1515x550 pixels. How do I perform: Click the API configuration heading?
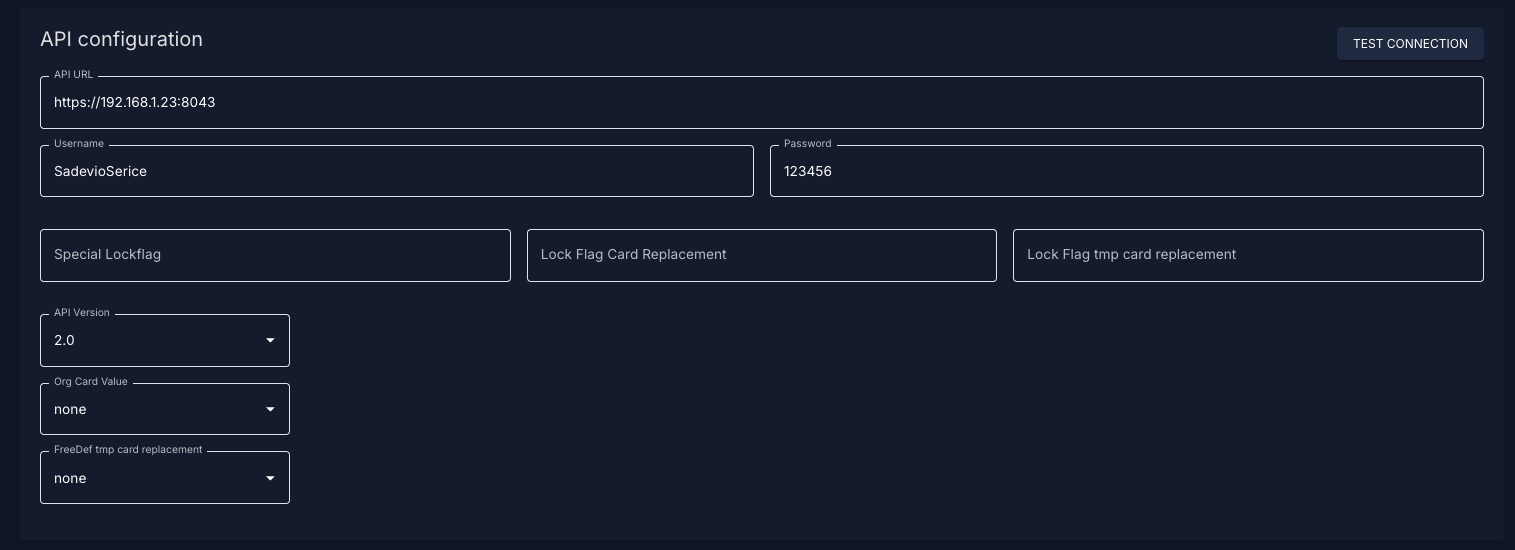coord(121,39)
